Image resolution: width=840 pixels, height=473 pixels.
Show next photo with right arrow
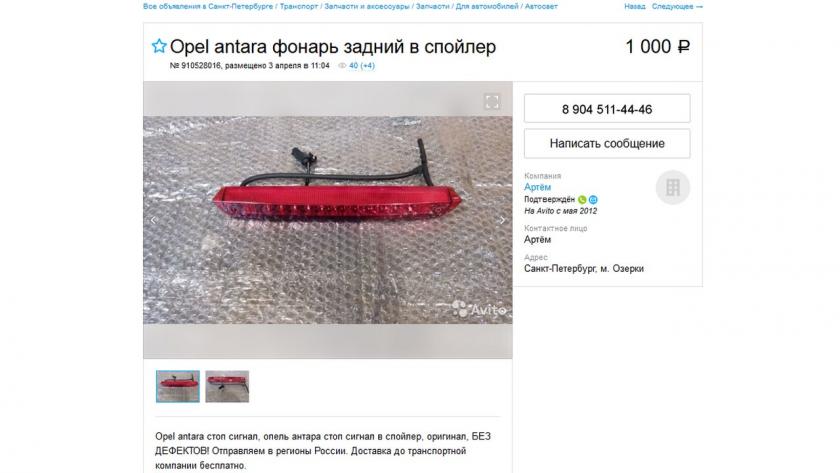pos(502,220)
